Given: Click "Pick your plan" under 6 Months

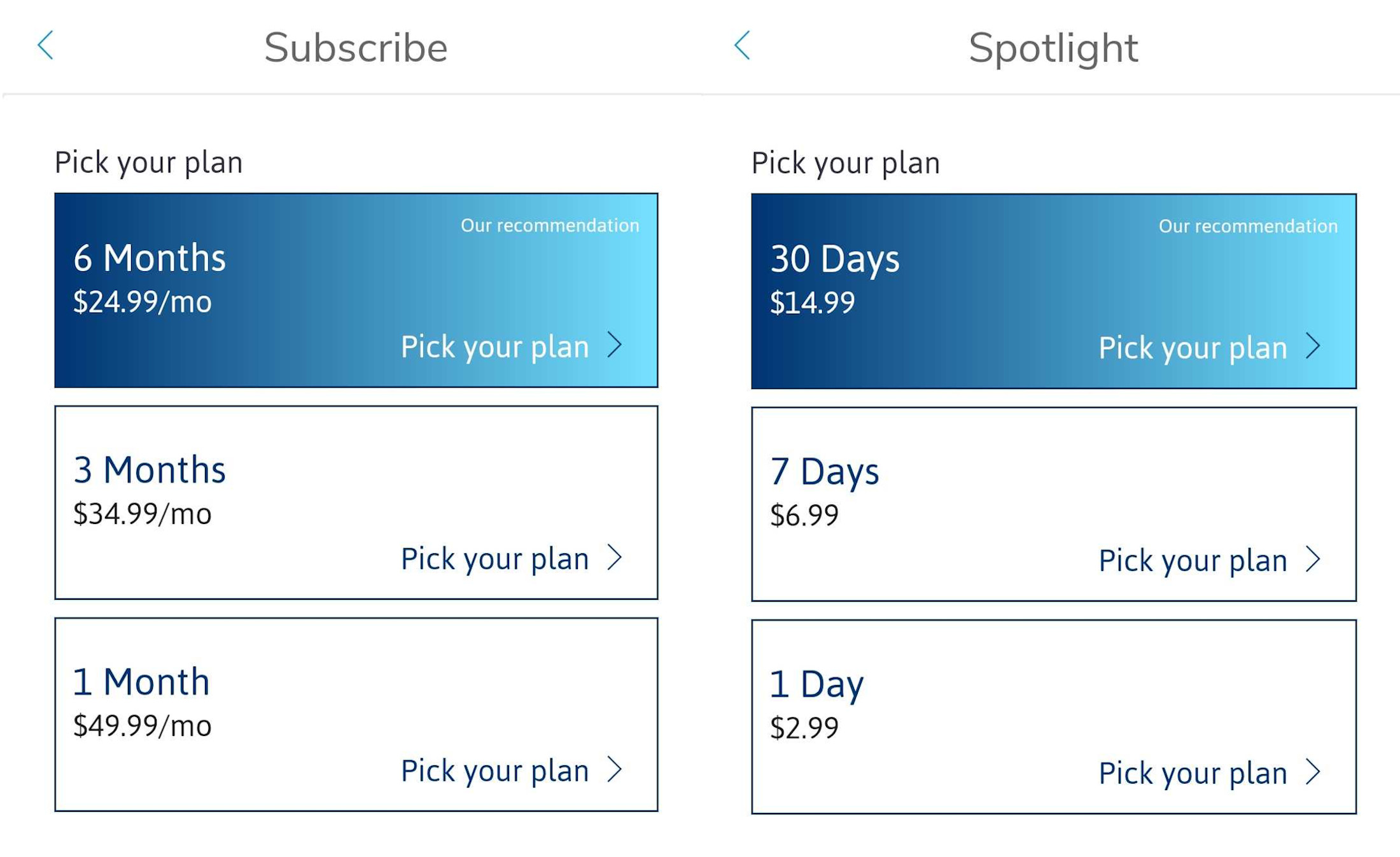Looking at the screenshot, I should tap(494, 347).
